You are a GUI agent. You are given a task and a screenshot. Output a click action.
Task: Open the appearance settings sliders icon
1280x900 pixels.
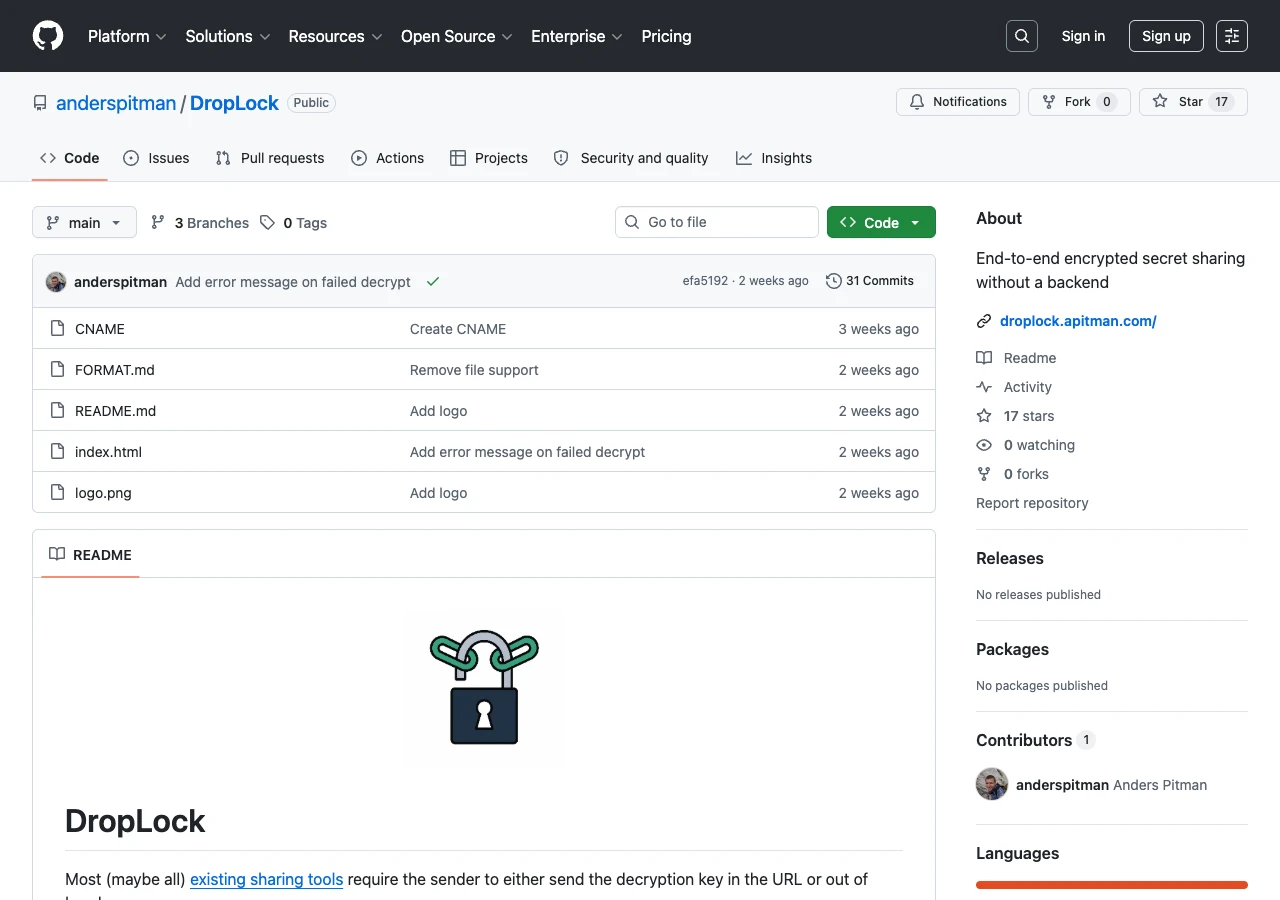pos(1232,36)
